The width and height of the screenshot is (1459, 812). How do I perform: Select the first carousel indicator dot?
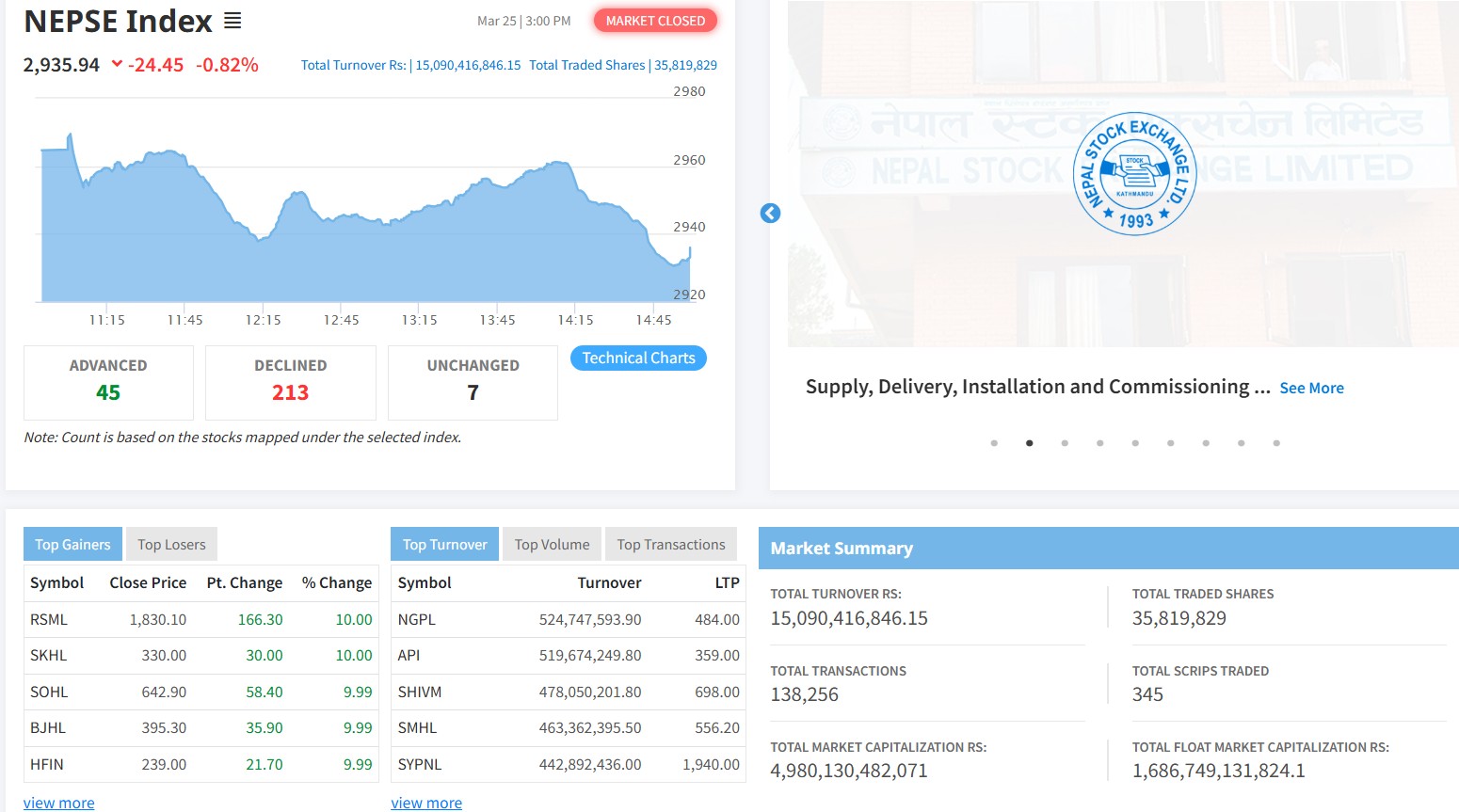[994, 443]
